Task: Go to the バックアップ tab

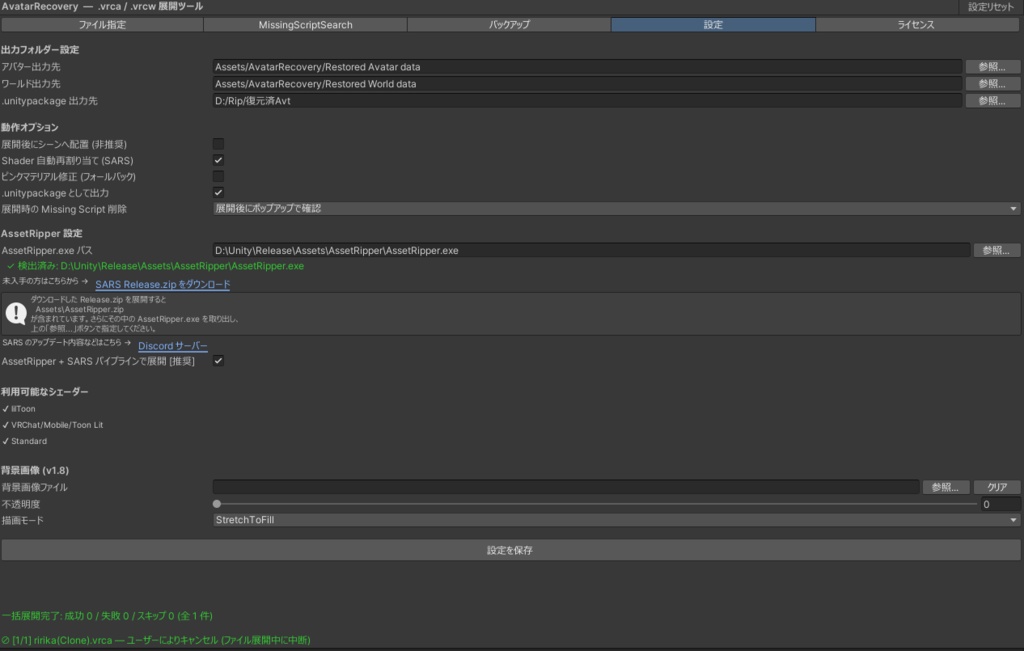Action: (x=509, y=25)
